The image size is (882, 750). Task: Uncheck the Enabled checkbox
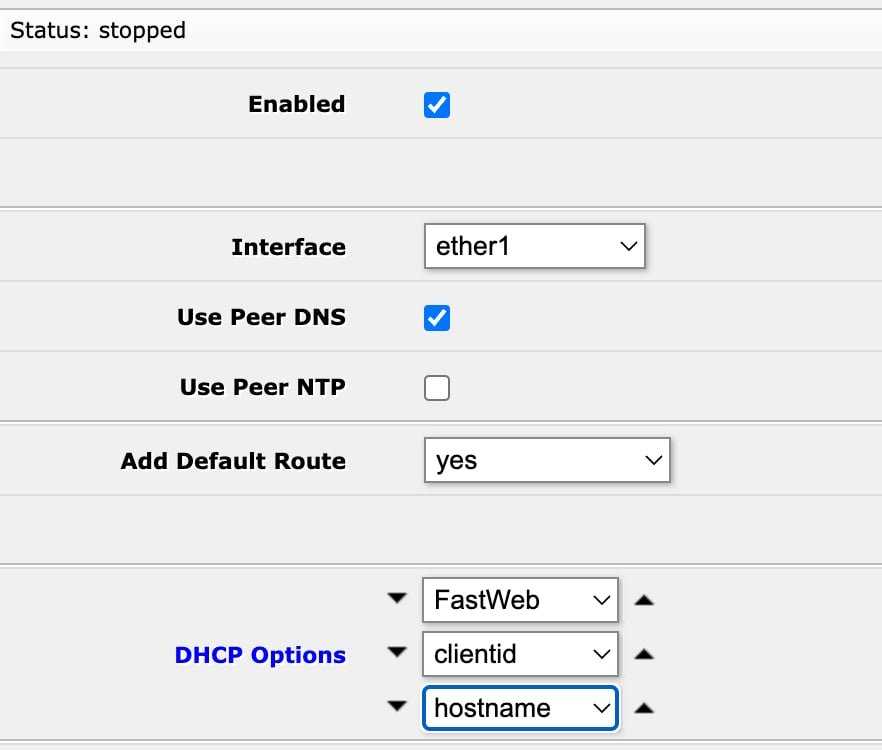click(x=437, y=105)
